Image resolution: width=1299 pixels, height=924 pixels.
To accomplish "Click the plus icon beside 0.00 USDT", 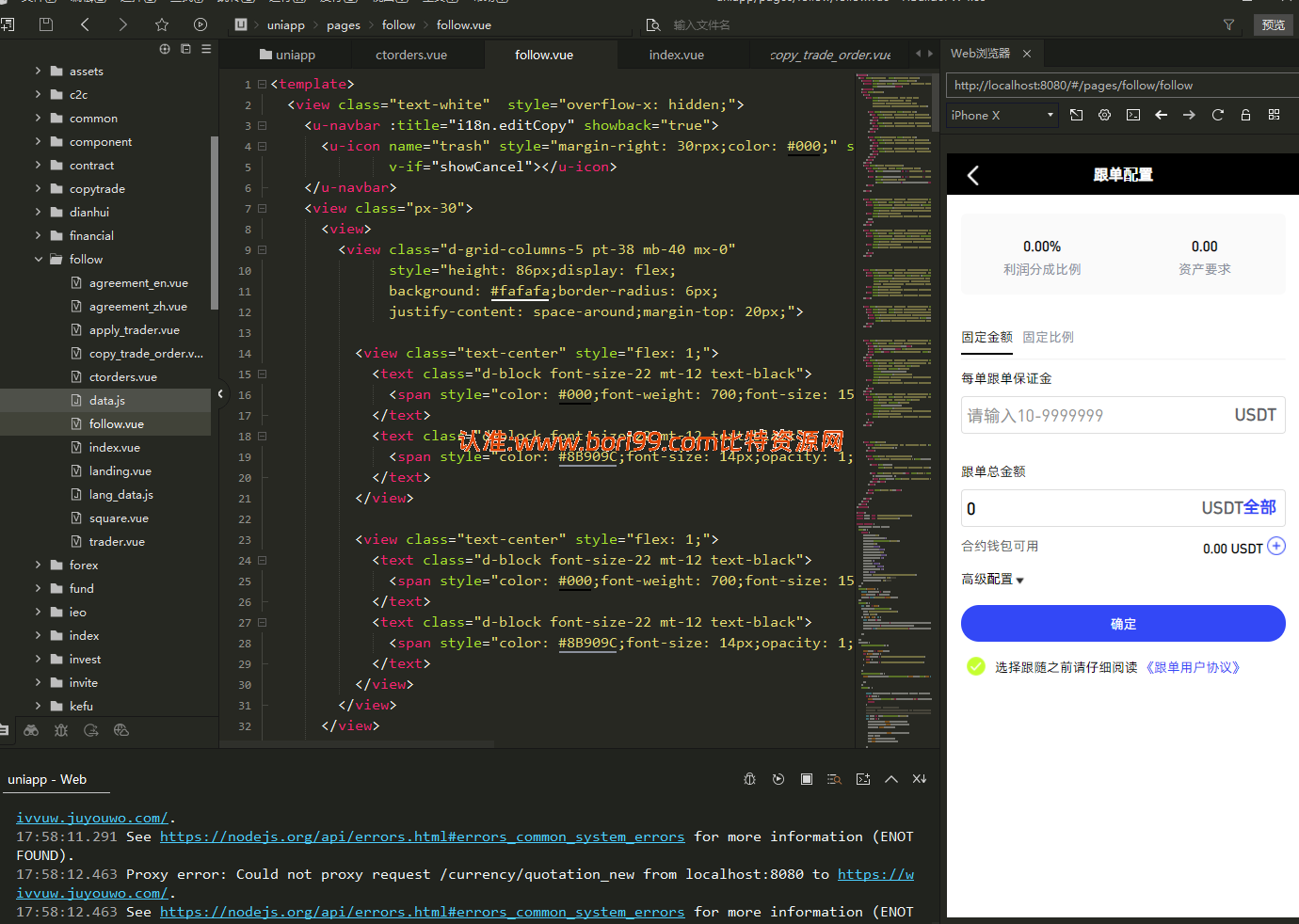I will [1276, 546].
